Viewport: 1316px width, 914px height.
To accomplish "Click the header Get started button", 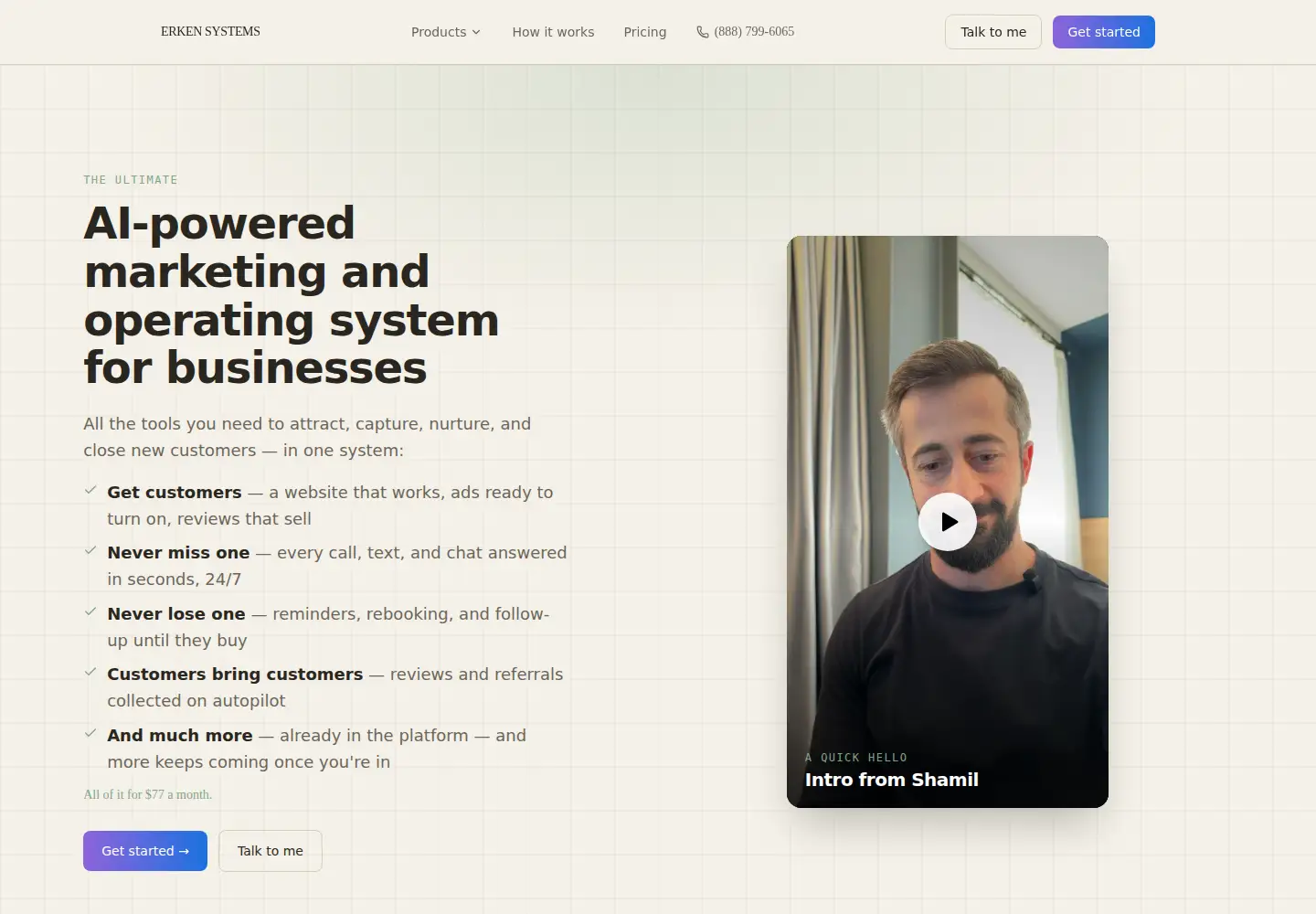I will point(1104,32).
